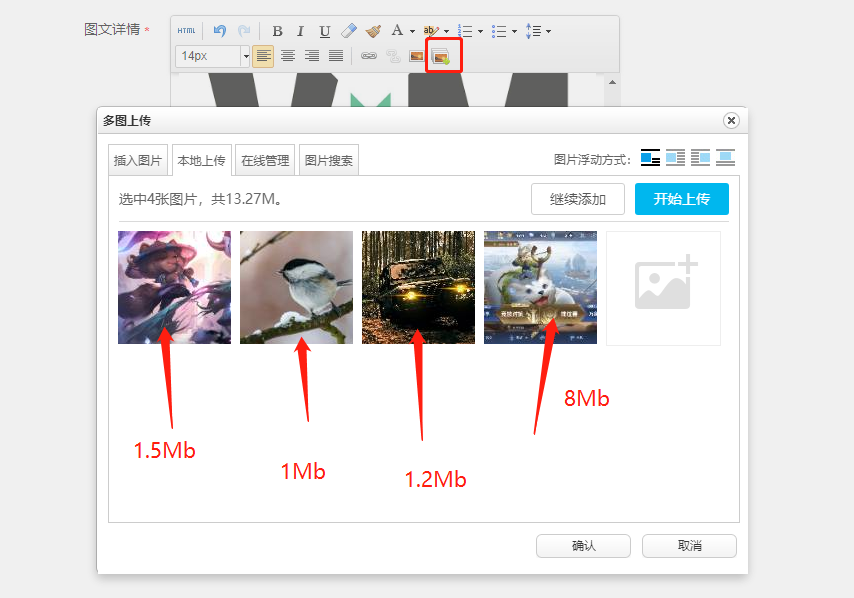Toggle underline formatting
The height and width of the screenshot is (598, 854).
click(324, 31)
